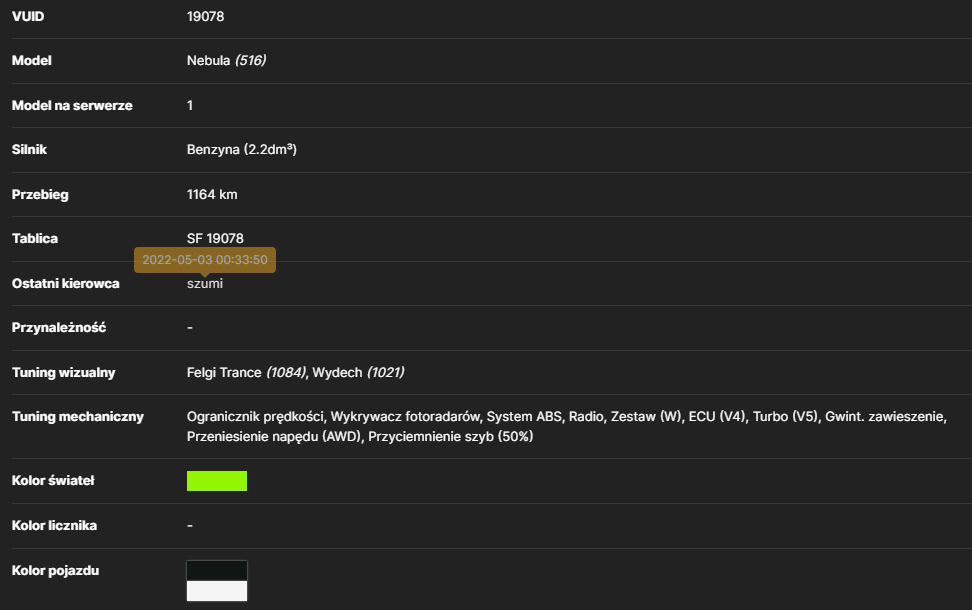Select the VUID value 19078
Image resolution: width=972 pixels, height=610 pixels.
pos(205,16)
